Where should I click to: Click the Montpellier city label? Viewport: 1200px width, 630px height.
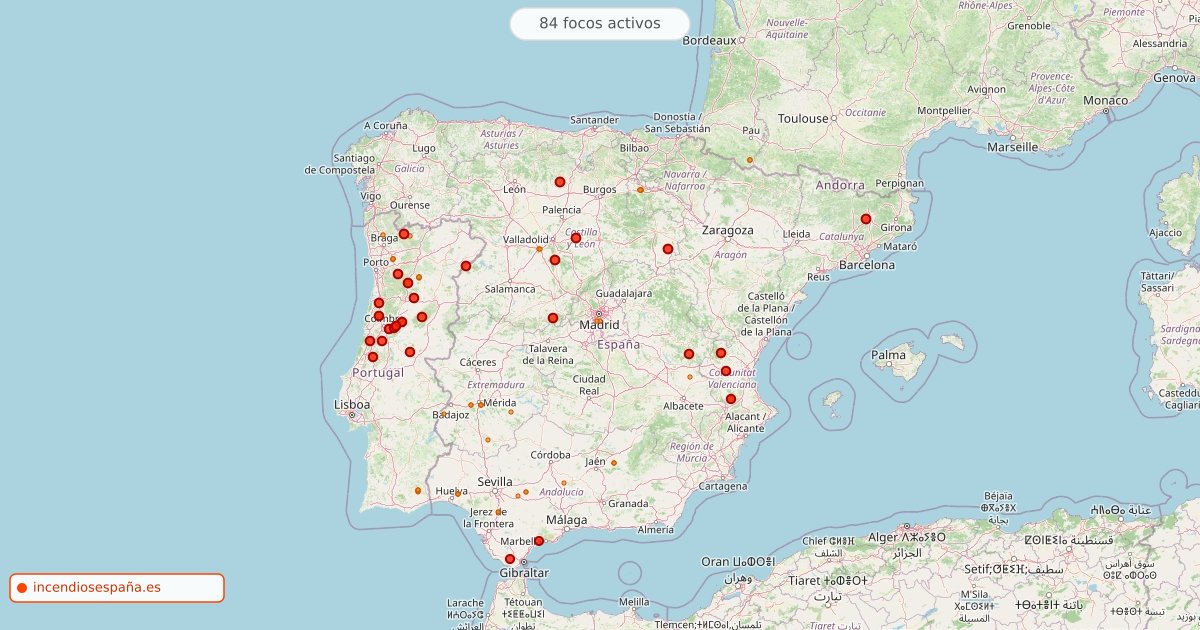[x=944, y=110]
